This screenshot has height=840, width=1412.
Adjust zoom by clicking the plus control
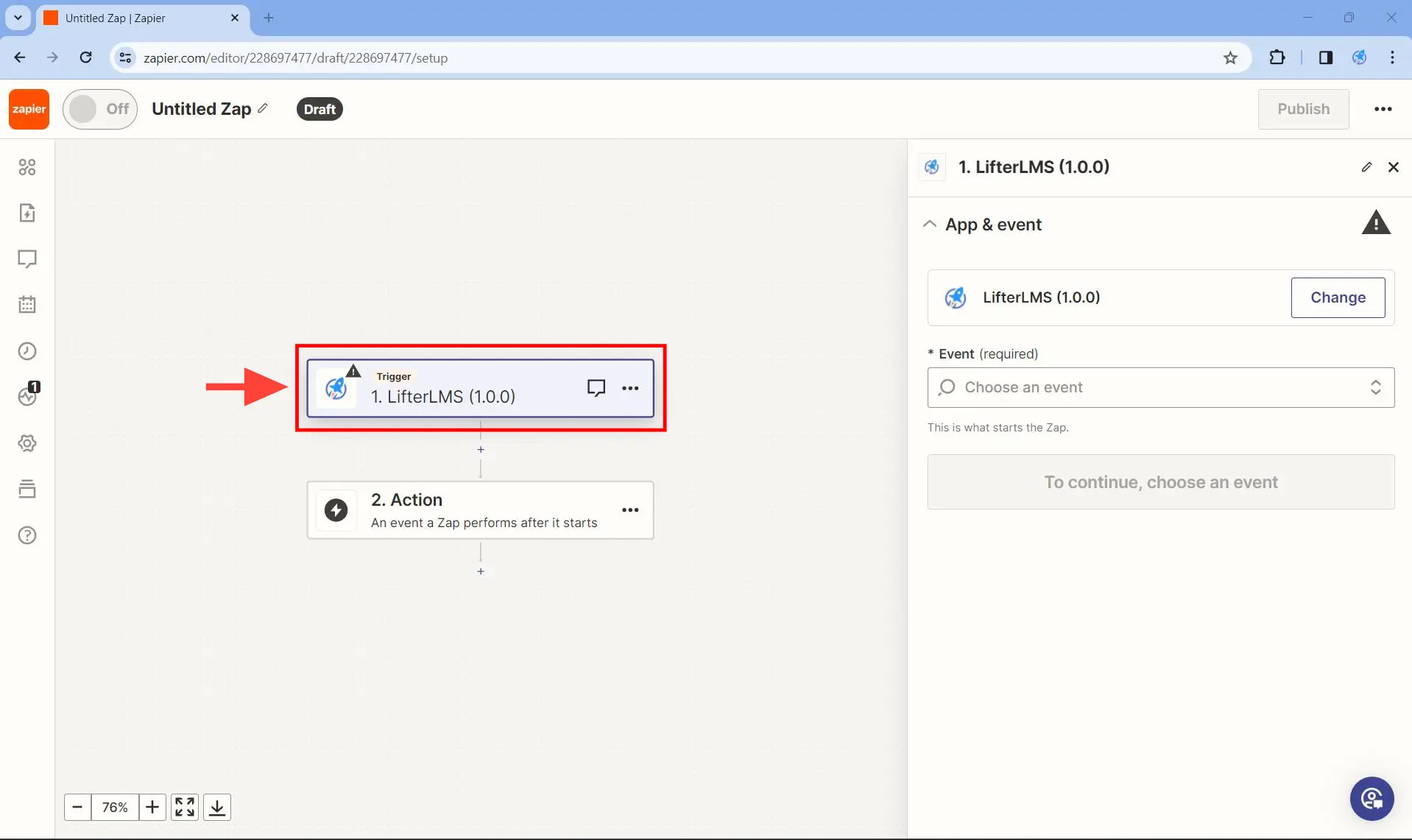(x=152, y=807)
